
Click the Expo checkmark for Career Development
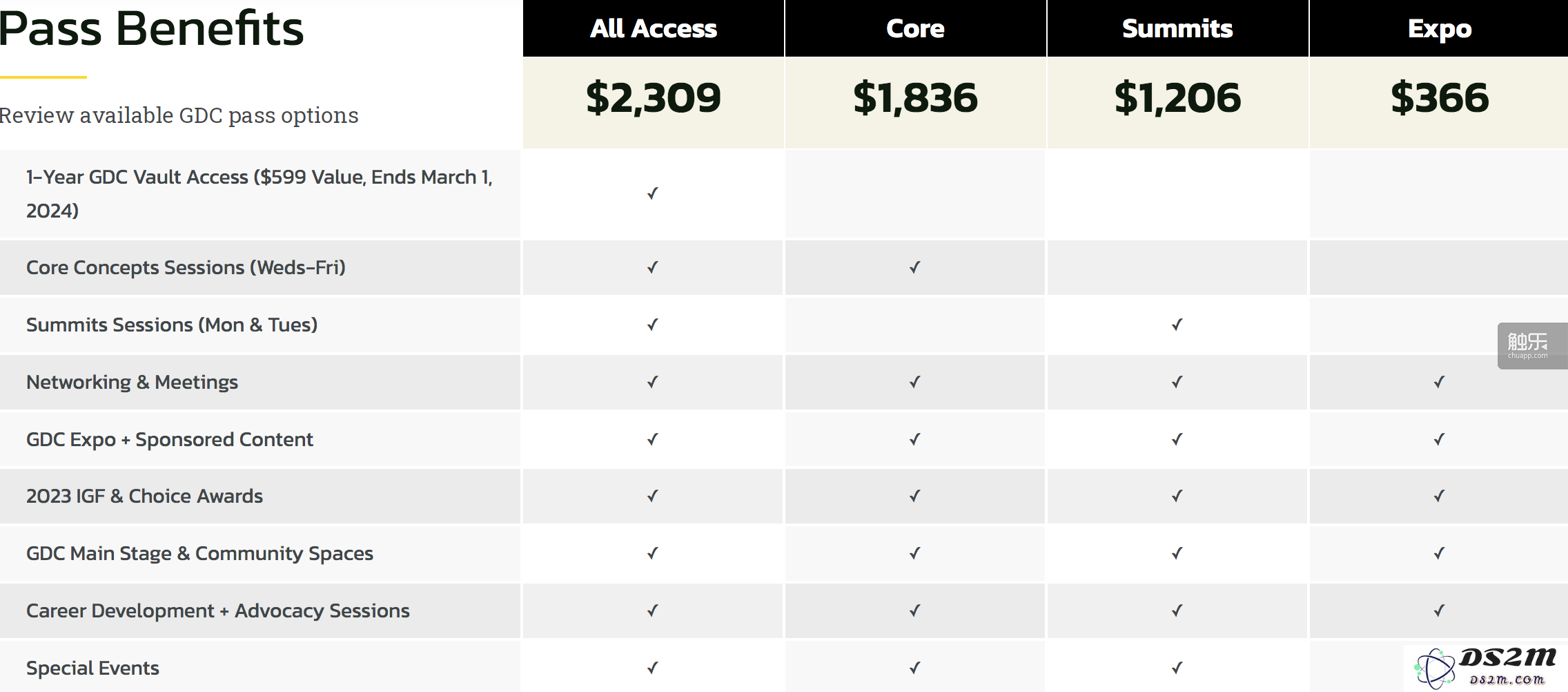click(1439, 611)
